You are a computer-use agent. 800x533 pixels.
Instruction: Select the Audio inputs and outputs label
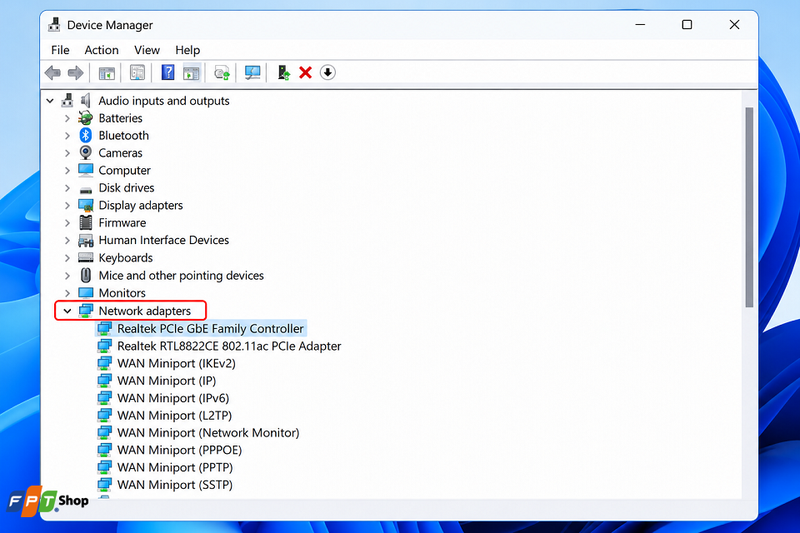tap(164, 100)
